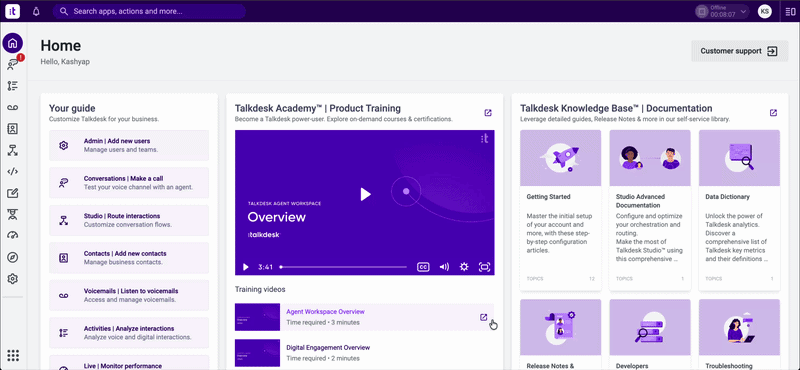Open the Developers card image

point(650,327)
